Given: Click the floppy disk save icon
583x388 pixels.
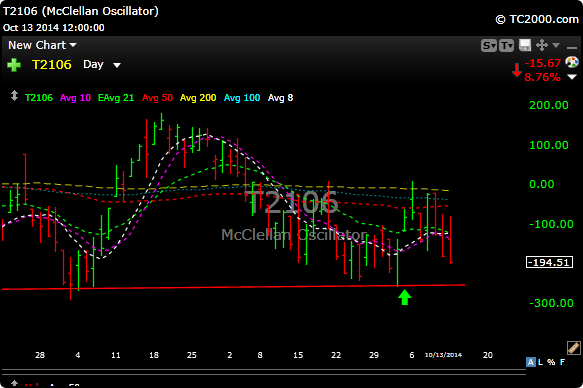Looking at the screenshot, I should click(x=525, y=45).
